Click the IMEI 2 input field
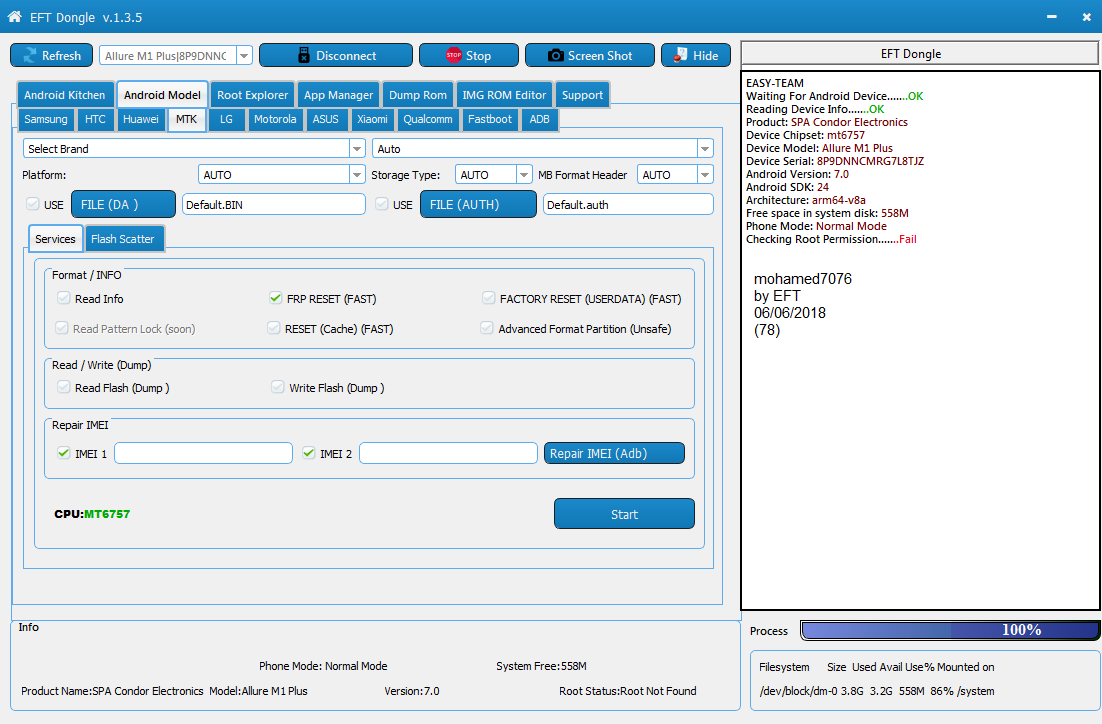1102x724 pixels. pyautogui.click(x=448, y=453)
